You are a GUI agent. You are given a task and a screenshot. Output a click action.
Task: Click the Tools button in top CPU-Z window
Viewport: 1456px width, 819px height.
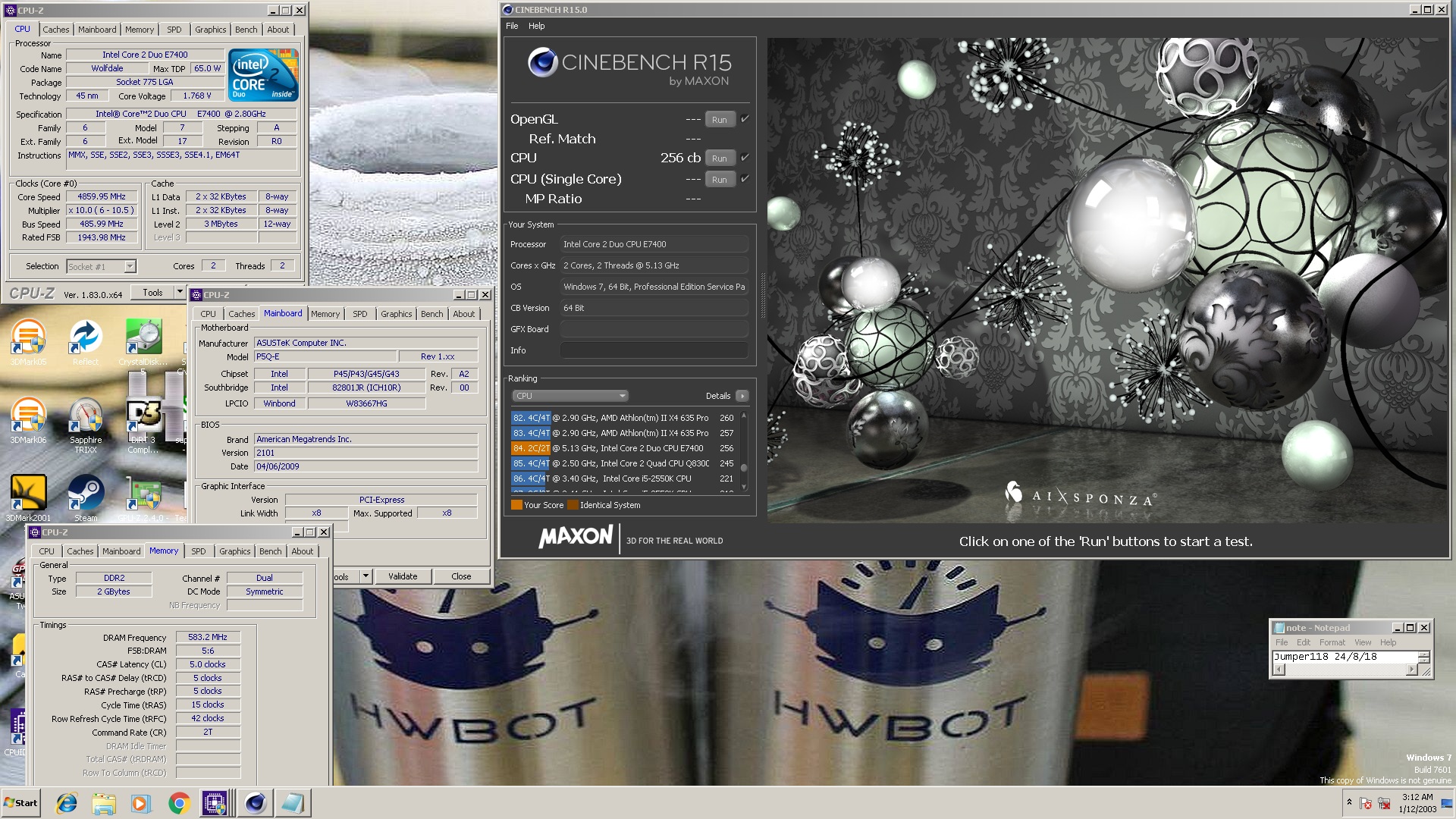coord(152,292)
